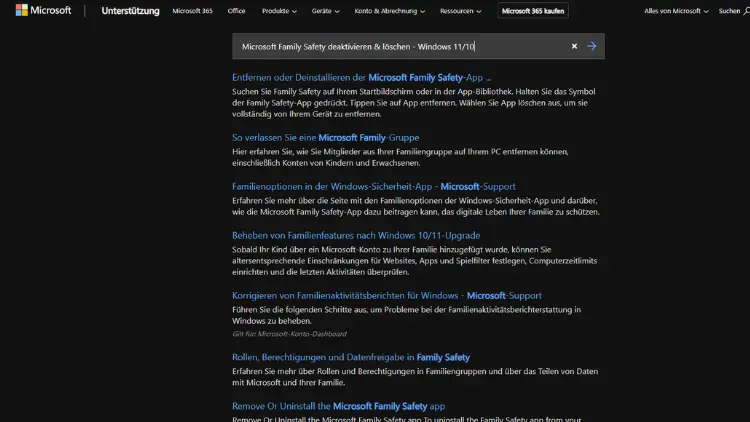
Task: Open 'Remove Or Uninstall the Microsoft Family Safety app' result
Action: point(338,406)
